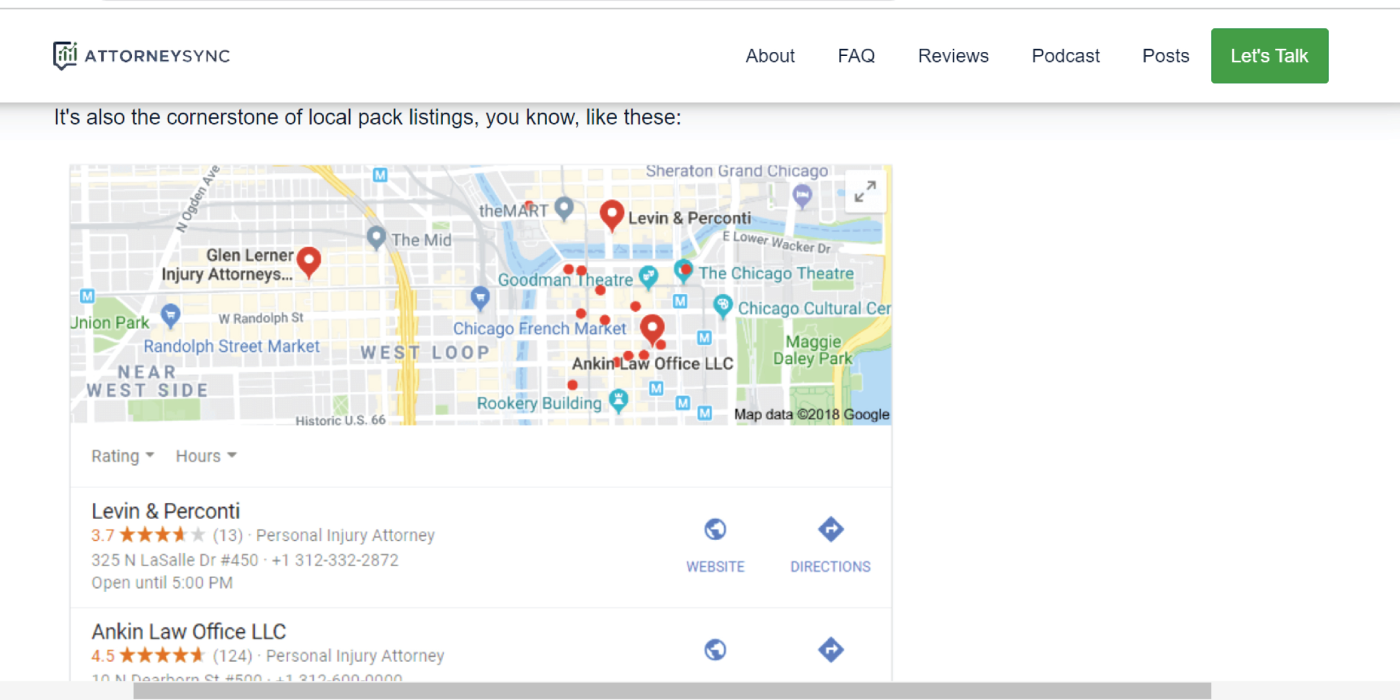Select the Rookery Building marker

point(618,402)
